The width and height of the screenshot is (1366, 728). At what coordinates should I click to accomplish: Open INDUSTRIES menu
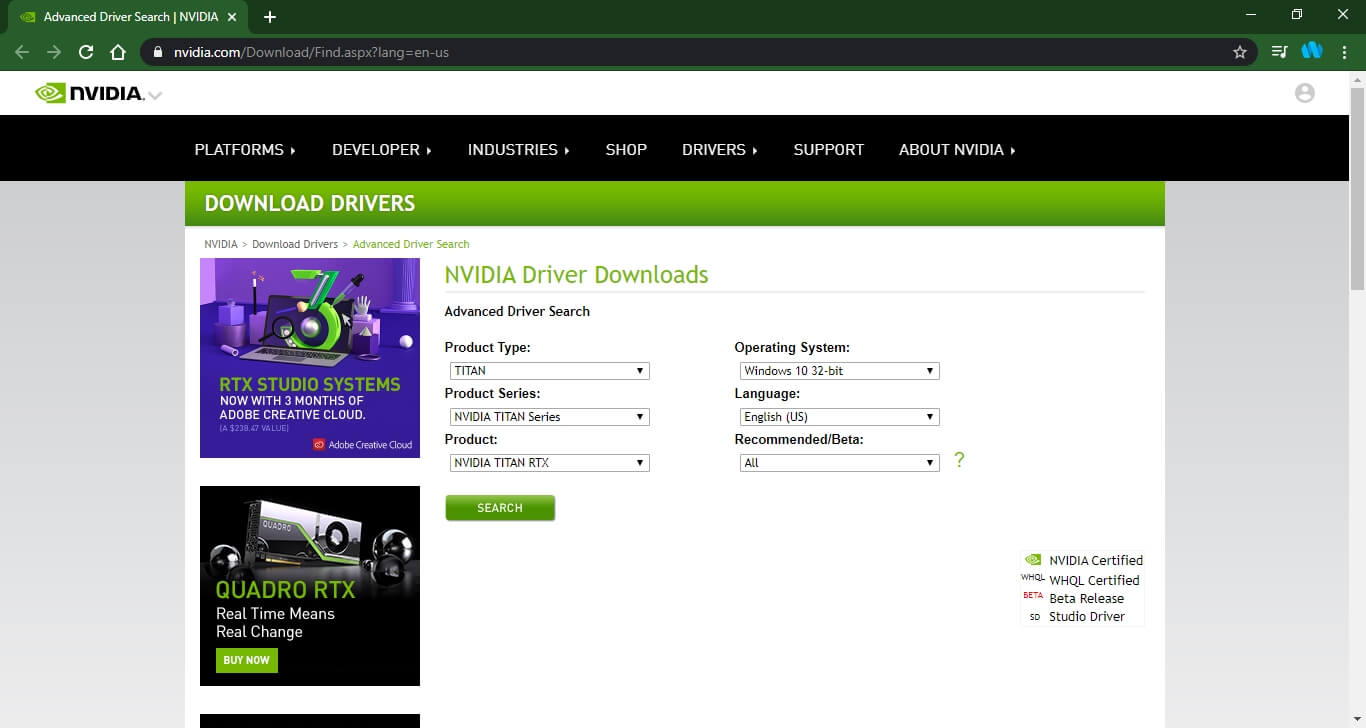(x=518, y=150)
